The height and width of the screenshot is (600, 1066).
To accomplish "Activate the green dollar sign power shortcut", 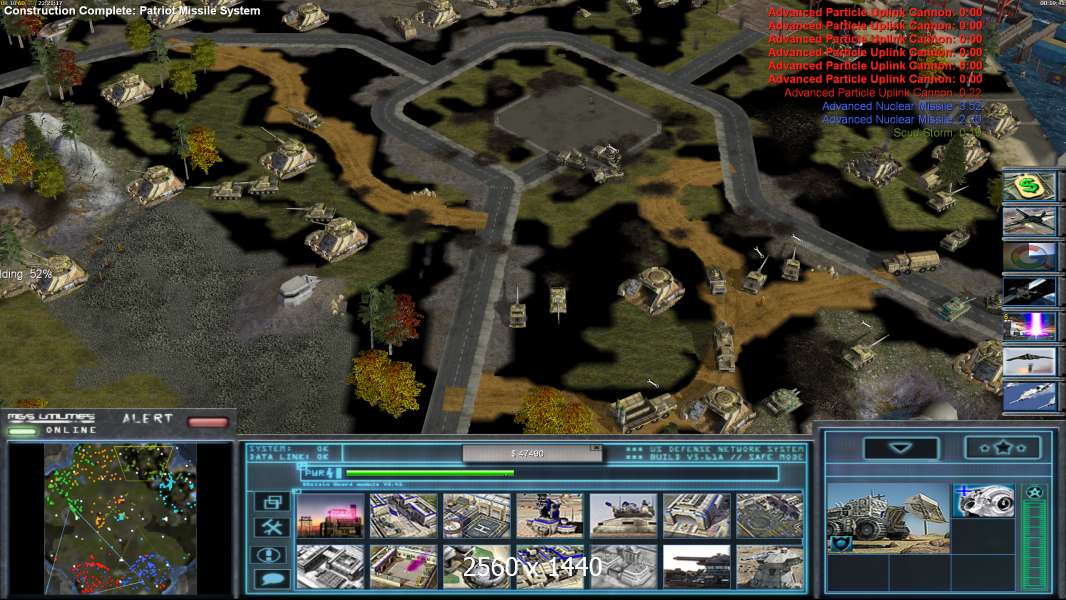I will [x=1029, y=186].
